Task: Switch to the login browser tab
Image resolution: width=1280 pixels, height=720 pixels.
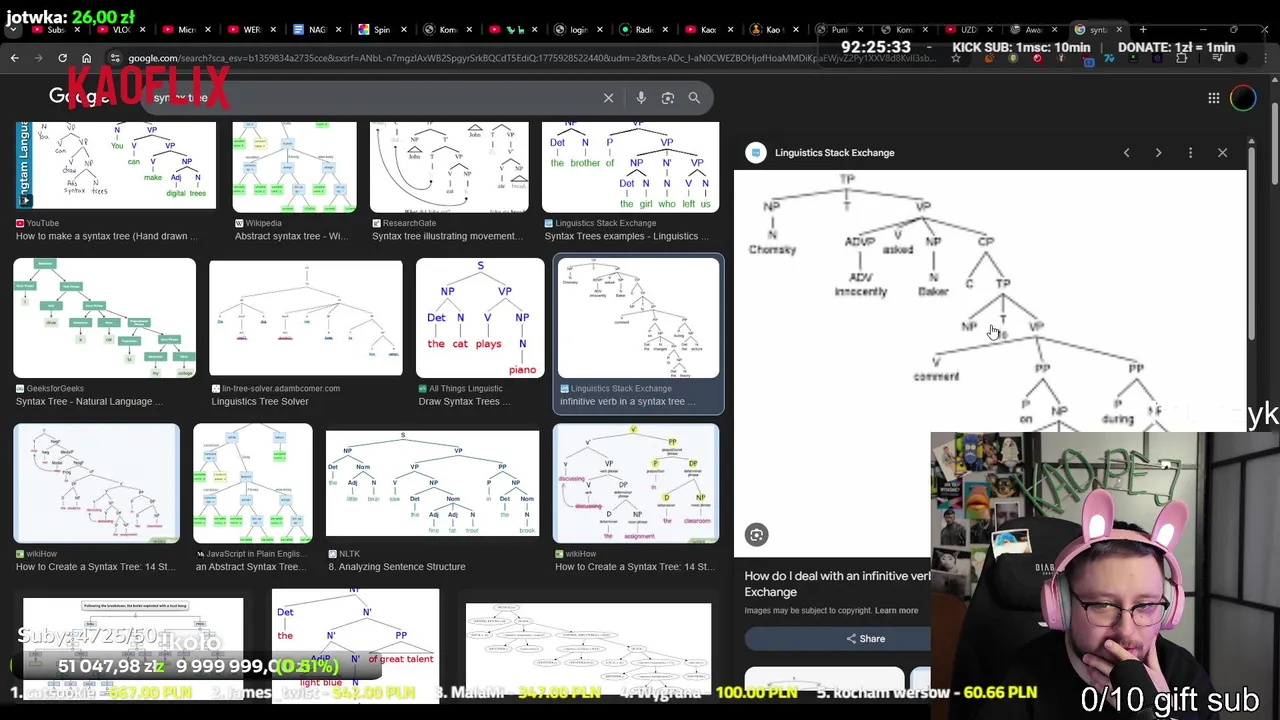Action: (x=577, y=30)
